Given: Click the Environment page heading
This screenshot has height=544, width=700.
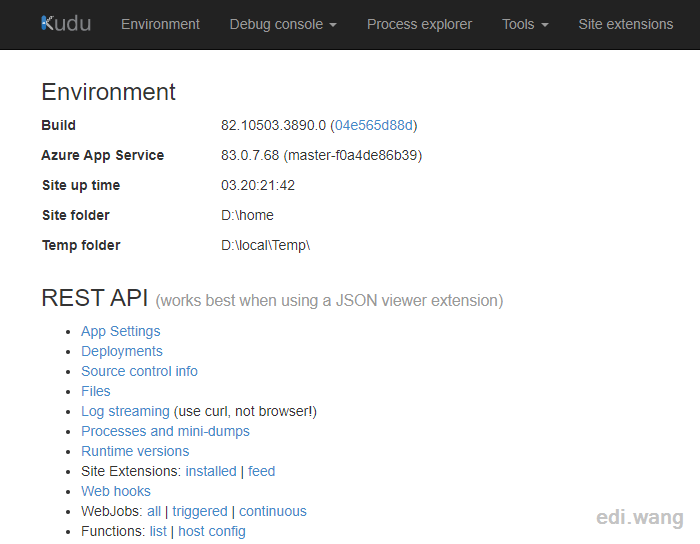Looking at the screenshot, I should point(108,92).
